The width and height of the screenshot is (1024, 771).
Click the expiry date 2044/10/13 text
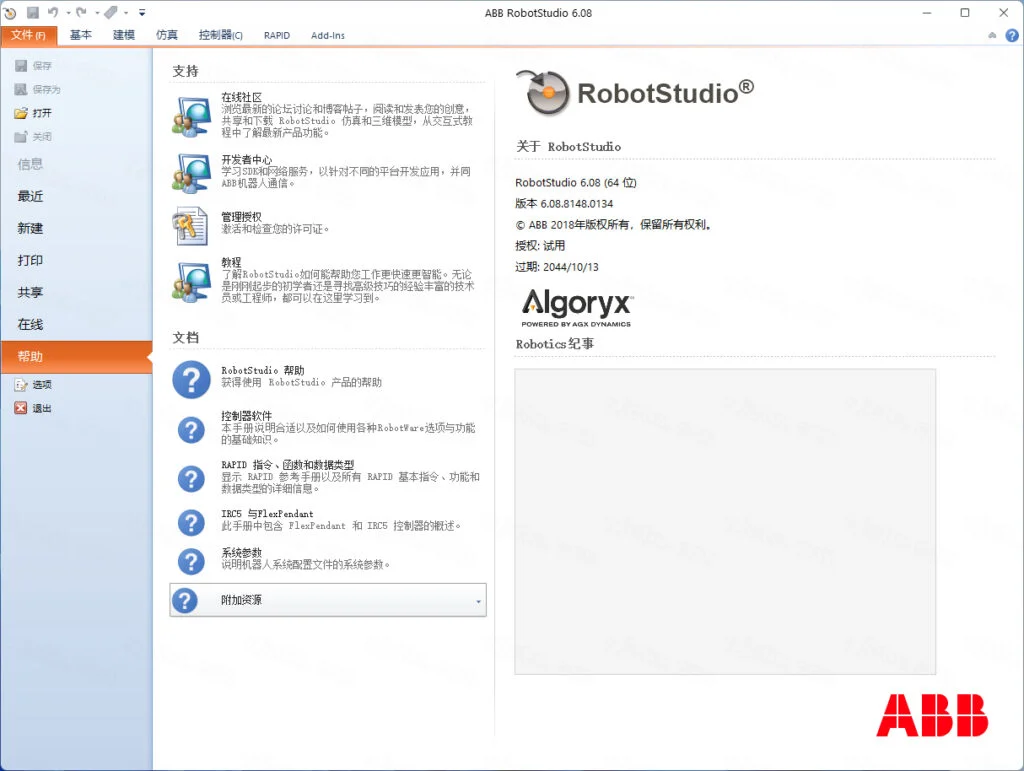[571, 267]
